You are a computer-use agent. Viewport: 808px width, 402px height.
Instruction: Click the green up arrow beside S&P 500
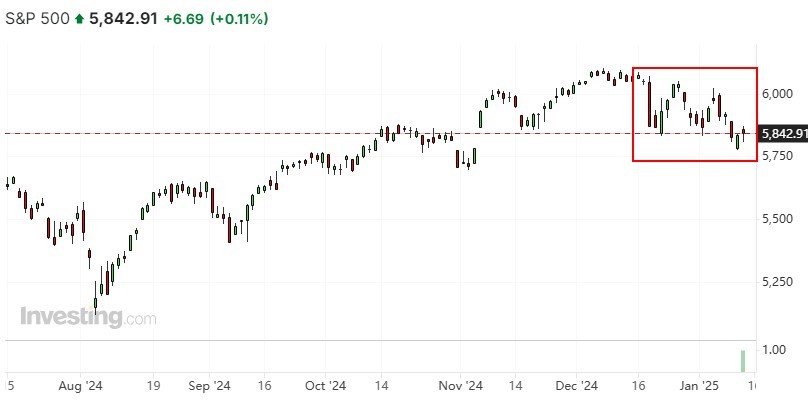click(x=80, y=19)
